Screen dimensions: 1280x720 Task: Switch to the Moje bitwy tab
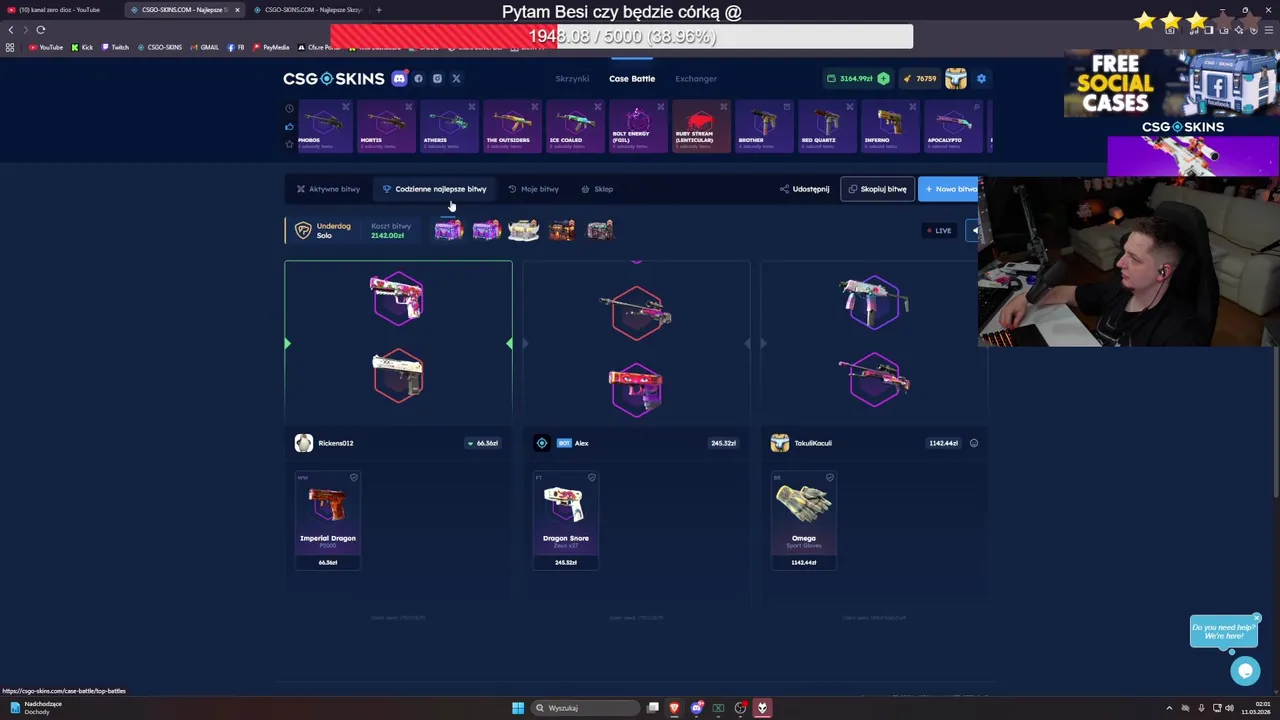pos(533,189)
